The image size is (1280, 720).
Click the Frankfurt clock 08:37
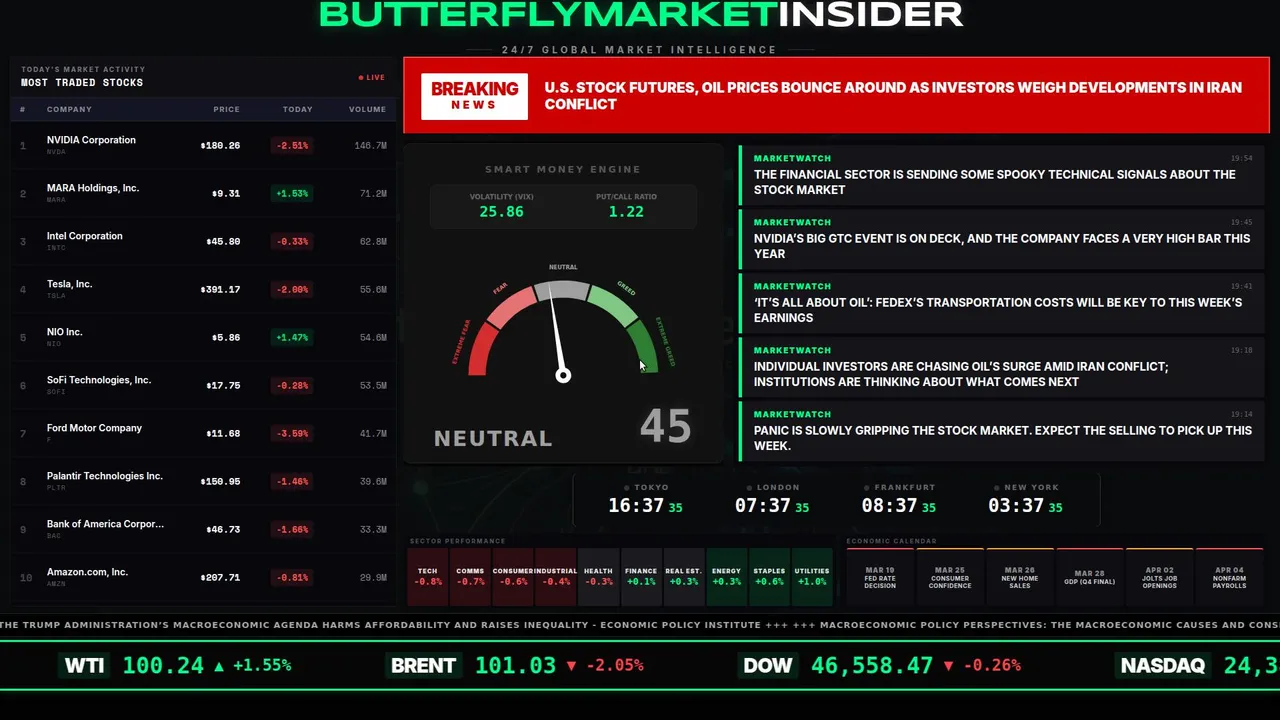coord(889,506)
